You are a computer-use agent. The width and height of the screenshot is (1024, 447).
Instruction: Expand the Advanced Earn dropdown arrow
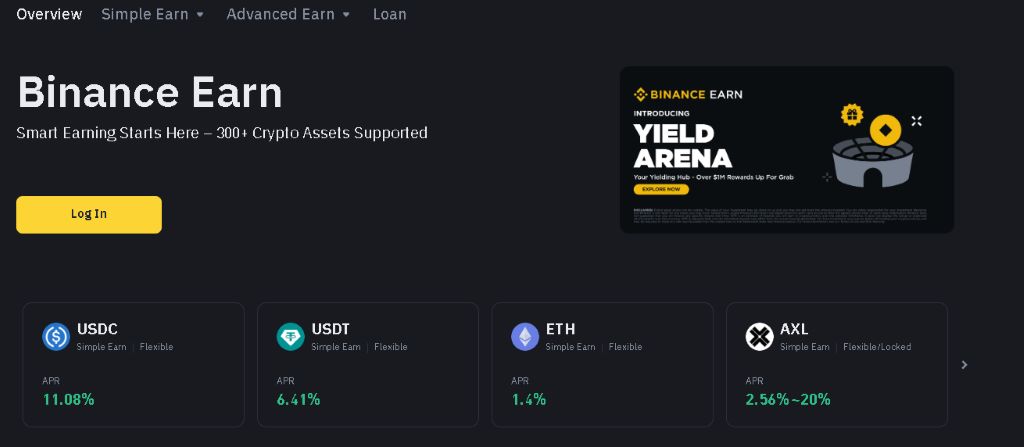point(346,15)
